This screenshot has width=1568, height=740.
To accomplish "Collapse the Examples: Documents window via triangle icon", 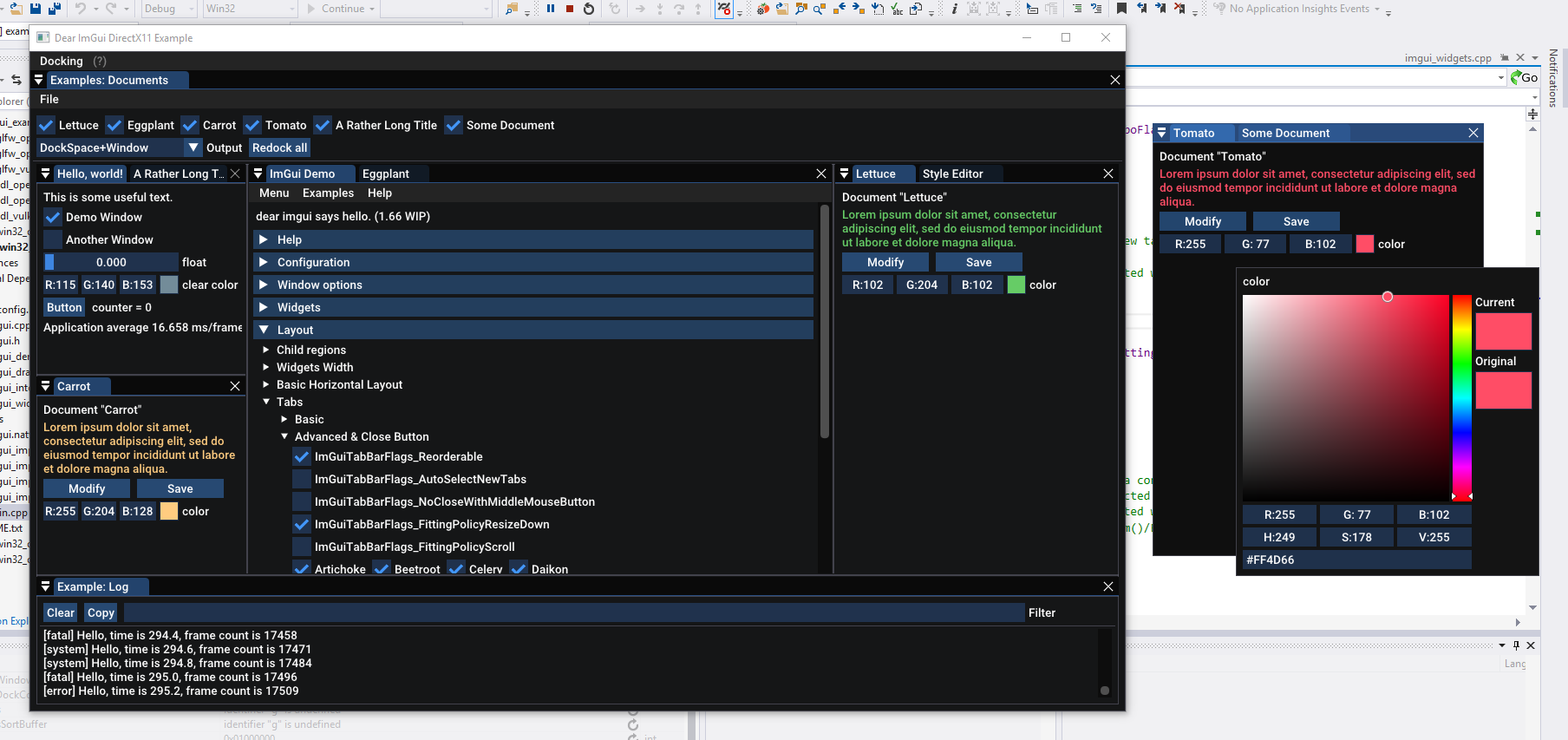I will [39, 80].
